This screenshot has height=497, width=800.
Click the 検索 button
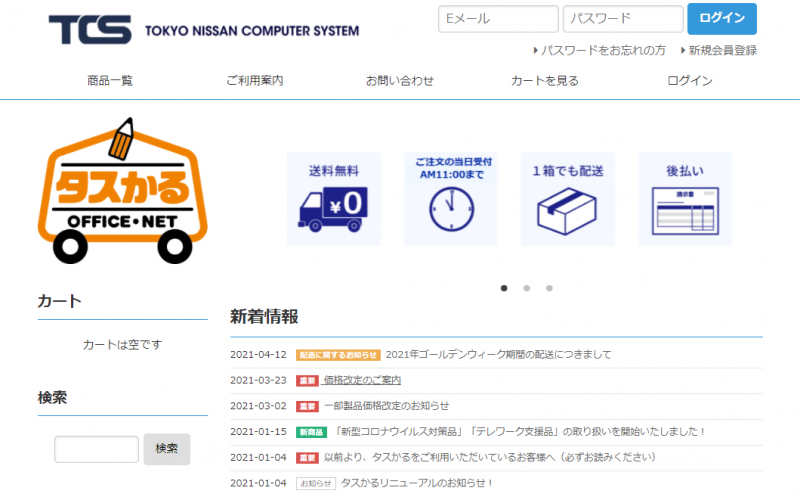(167, 449)
